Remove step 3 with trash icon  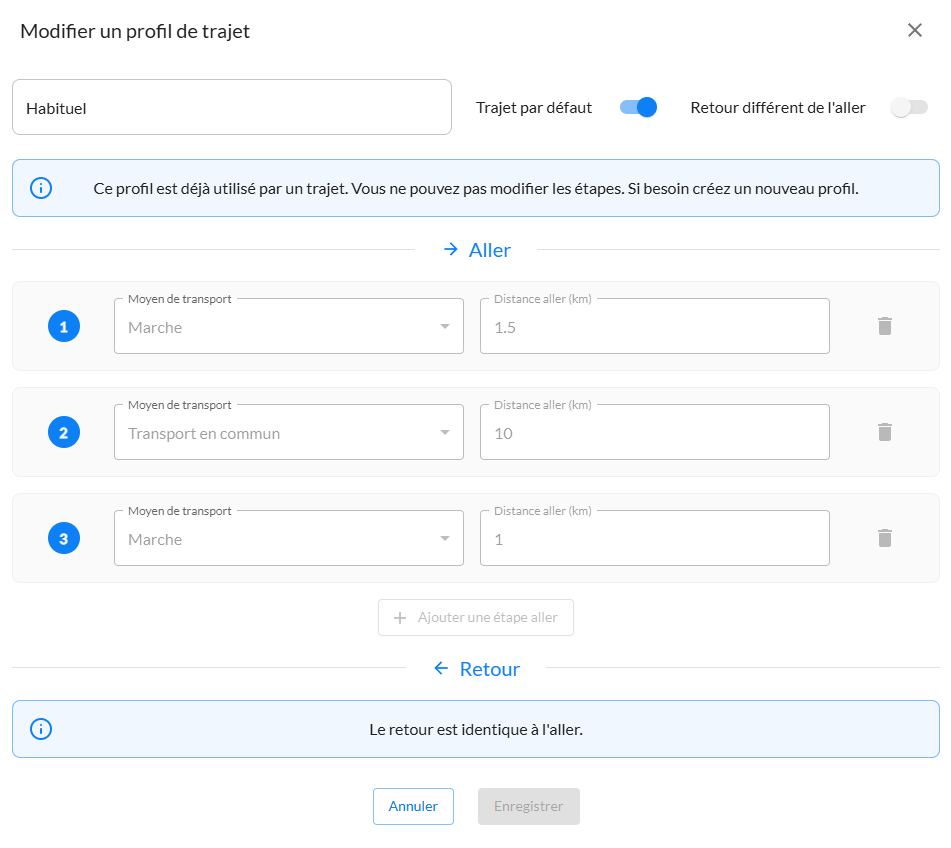[884, 538]
